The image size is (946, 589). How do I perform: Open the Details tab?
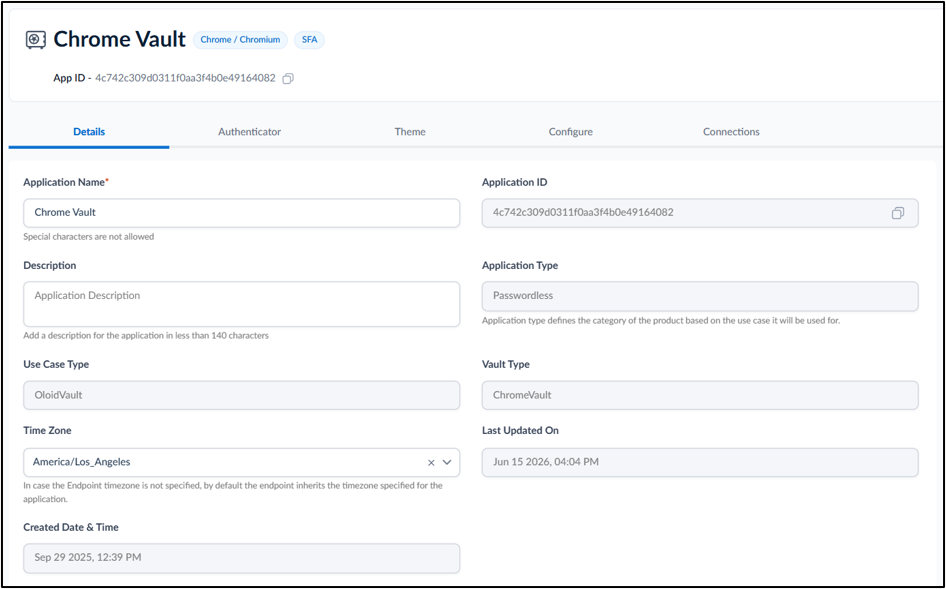(89, 132)
